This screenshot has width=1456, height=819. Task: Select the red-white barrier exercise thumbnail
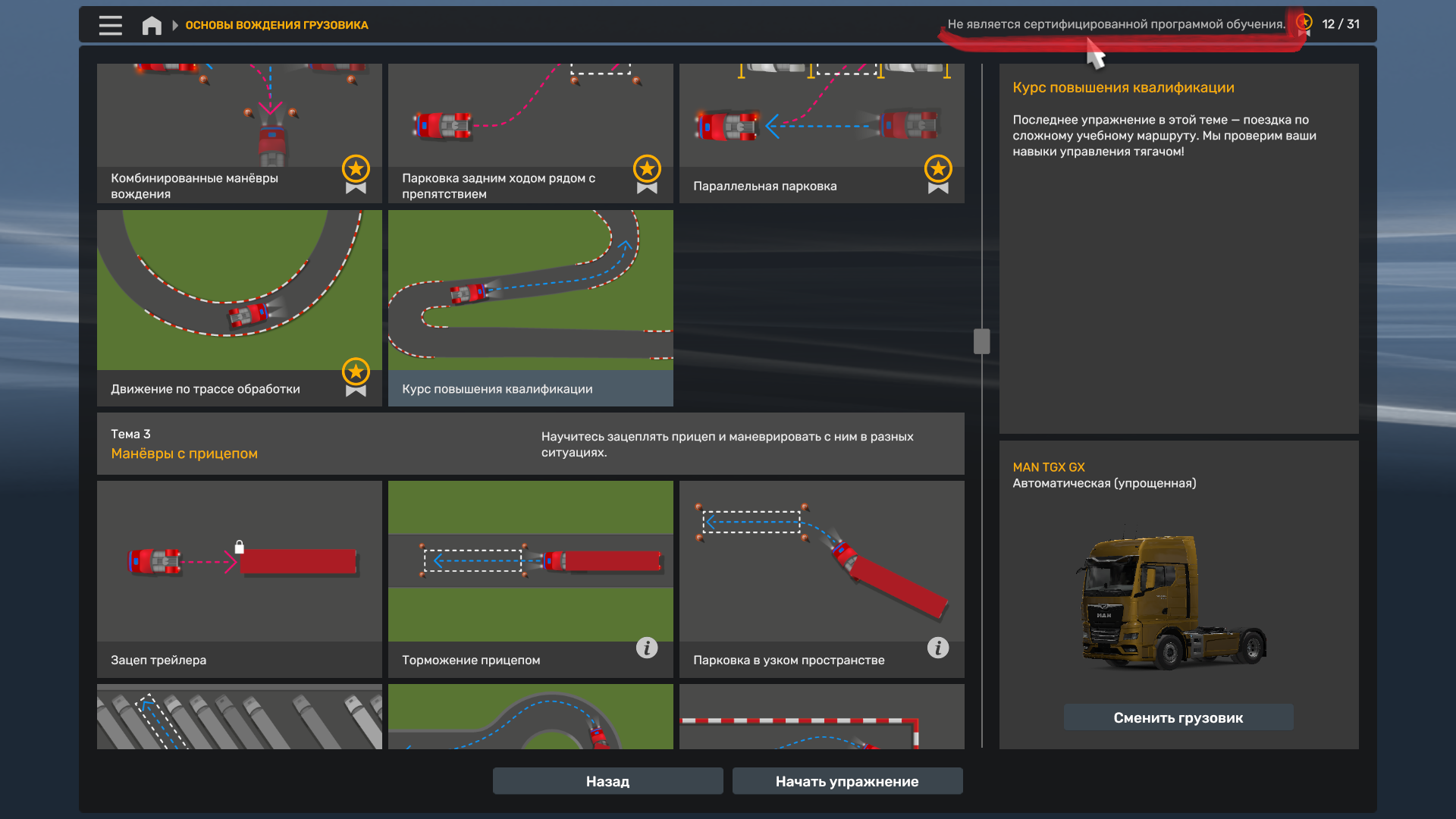click(822, 717)
